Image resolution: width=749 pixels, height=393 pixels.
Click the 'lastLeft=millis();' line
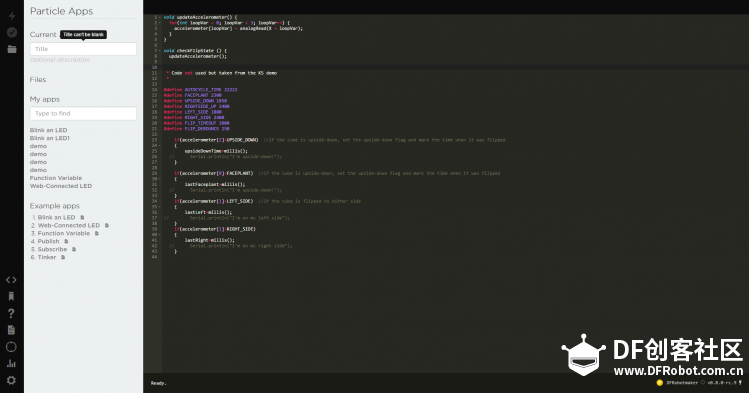pos(208,212)
